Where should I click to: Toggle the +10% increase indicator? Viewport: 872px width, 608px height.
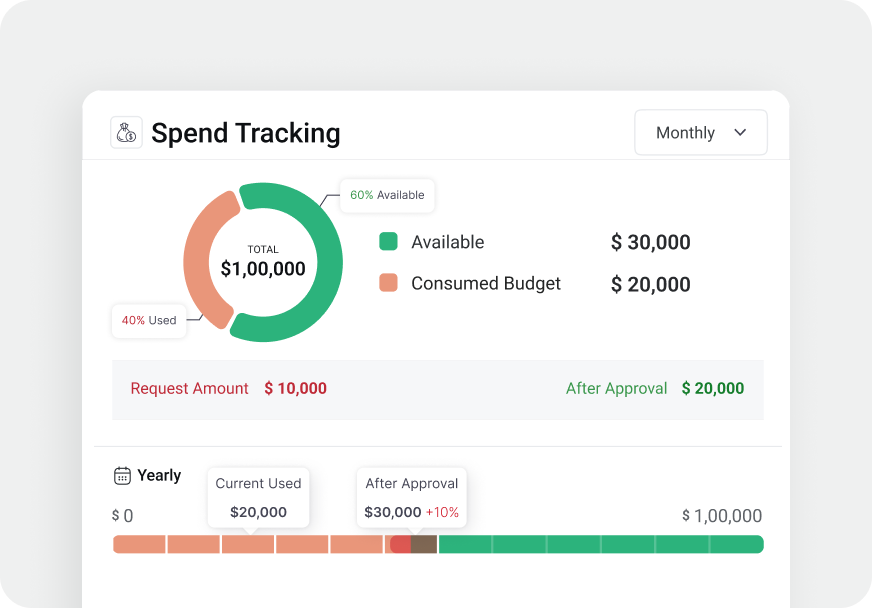[444, 512]
